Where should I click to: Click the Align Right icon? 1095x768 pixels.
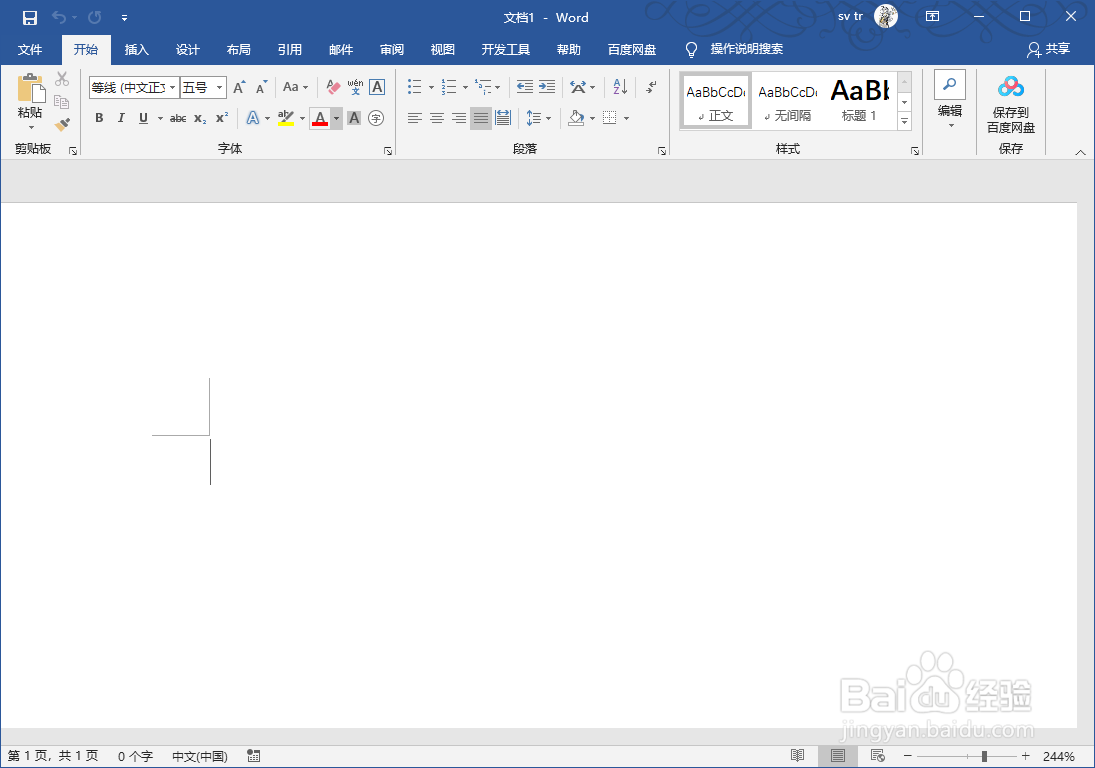[x=459, y=118]
